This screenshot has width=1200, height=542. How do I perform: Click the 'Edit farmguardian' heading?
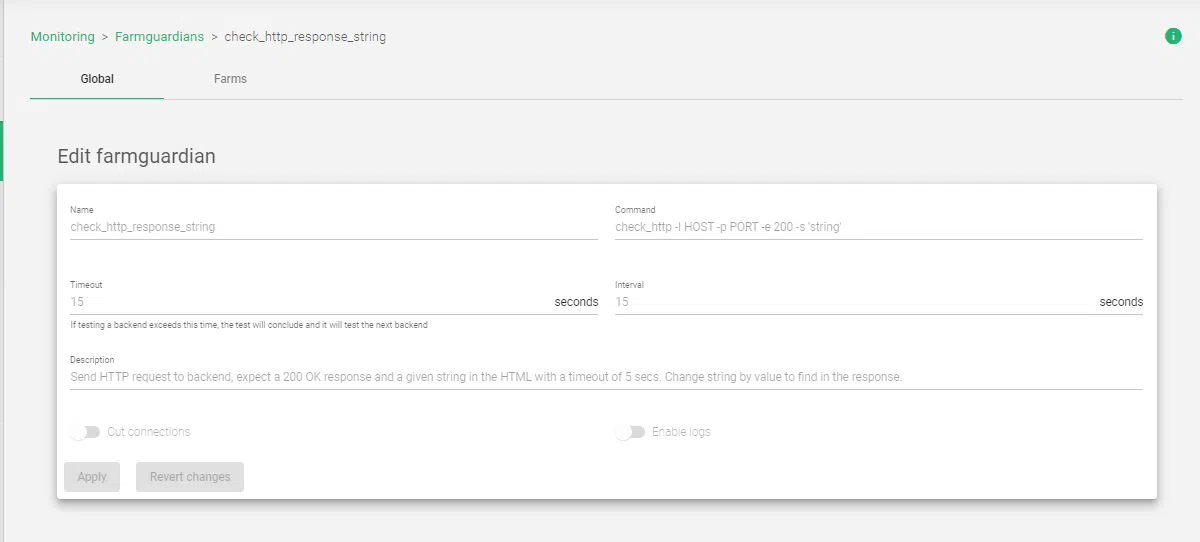(x=137, y=156)
